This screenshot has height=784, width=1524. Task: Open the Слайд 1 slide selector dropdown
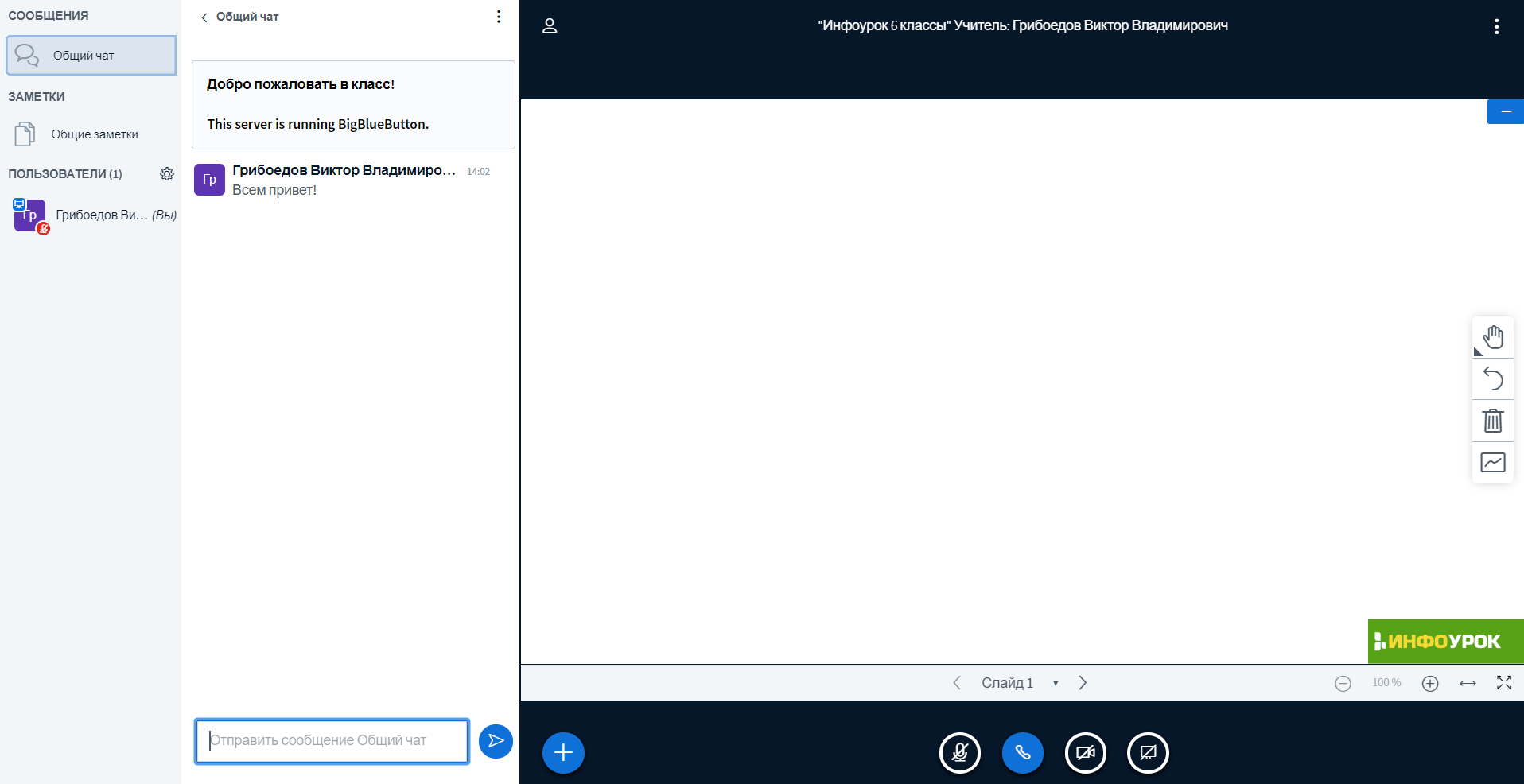point(1020,683)
